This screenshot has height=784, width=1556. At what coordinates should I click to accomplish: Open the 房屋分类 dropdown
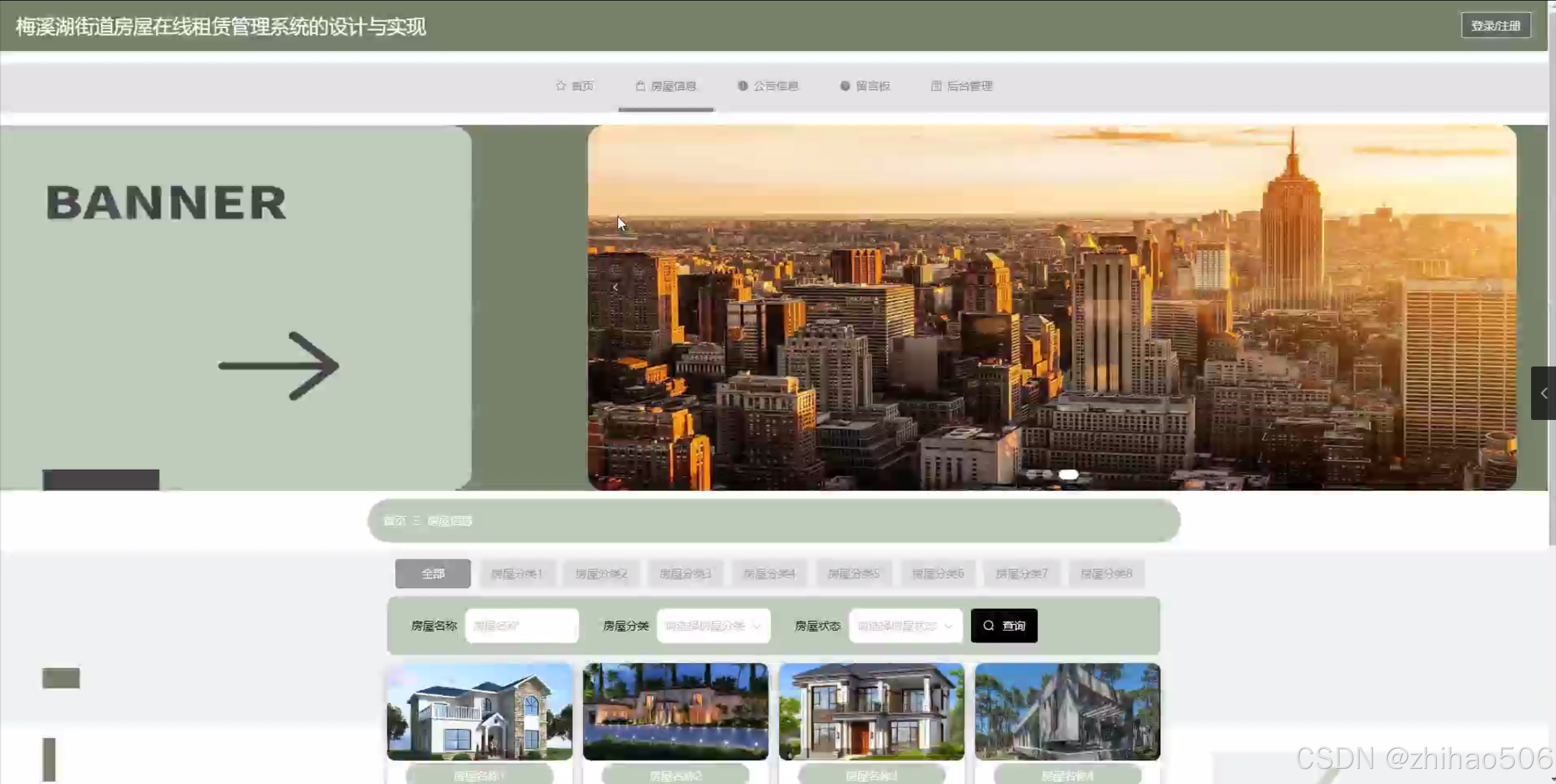pyautogui.click(x=713, y=625)
